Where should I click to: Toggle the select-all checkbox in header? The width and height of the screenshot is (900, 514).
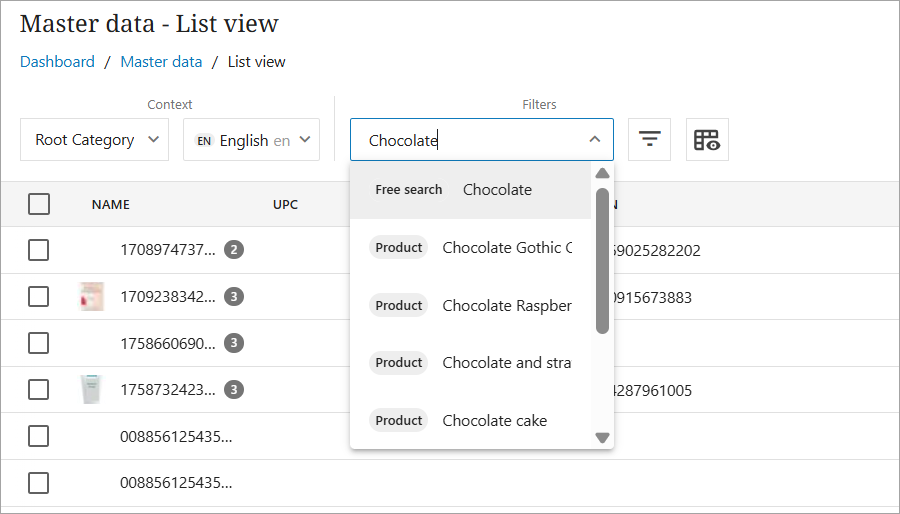[39, 204]
